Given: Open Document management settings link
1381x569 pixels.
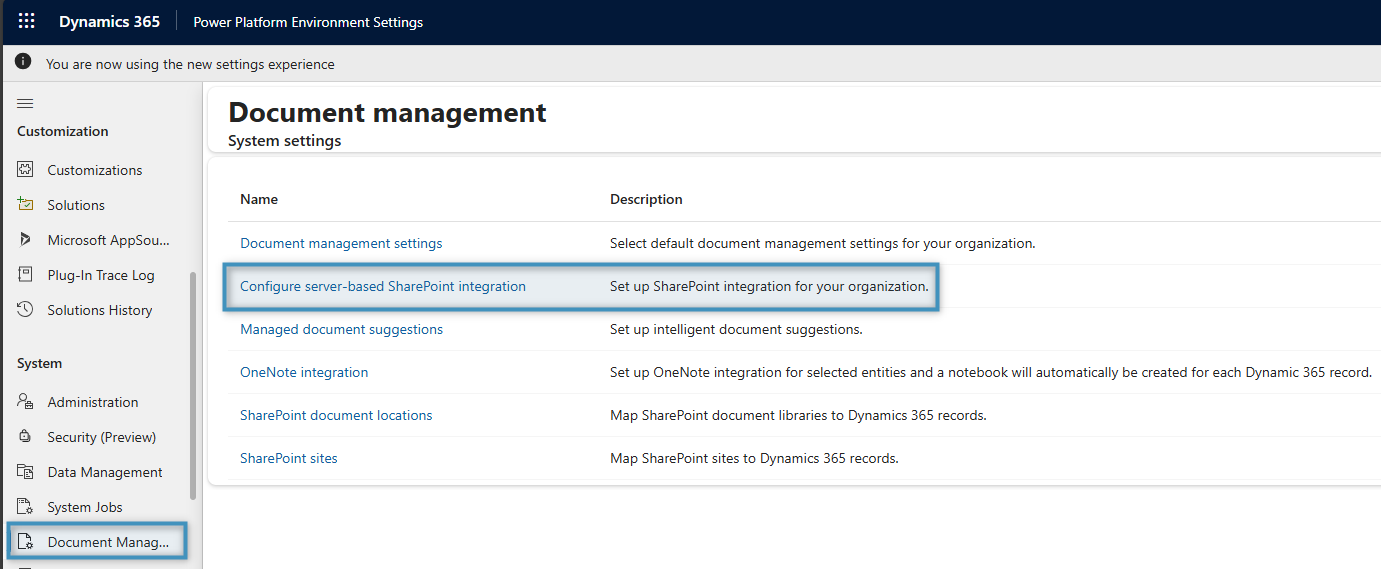Looking at the screenshot, I should [x=341, y=243].
